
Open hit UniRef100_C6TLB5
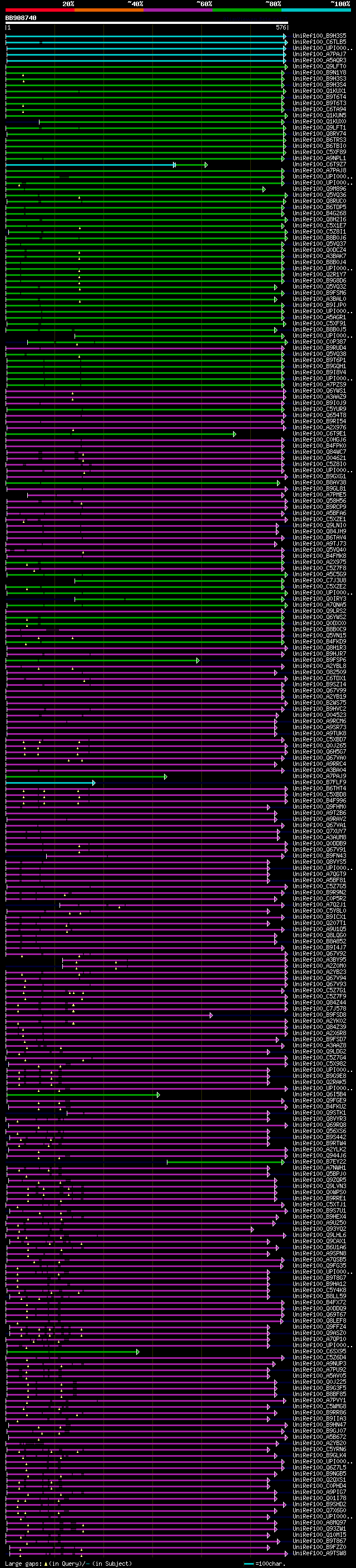click(x=319, y=42)
